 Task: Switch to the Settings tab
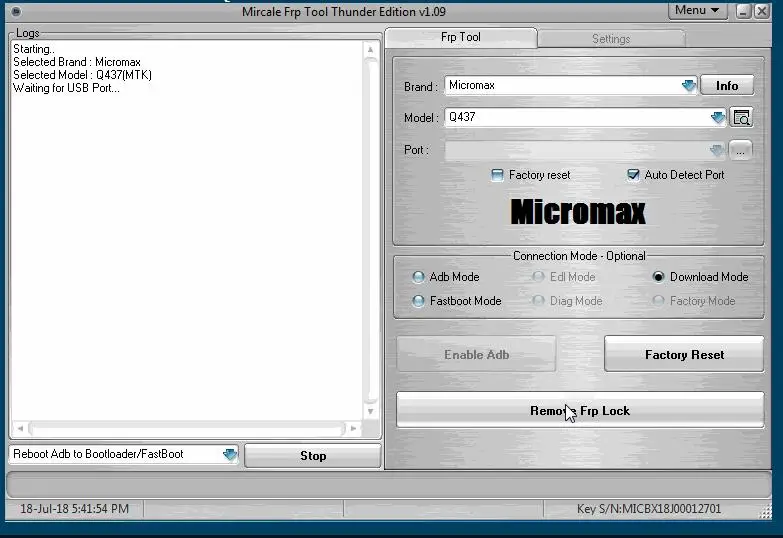pos(611,39)
